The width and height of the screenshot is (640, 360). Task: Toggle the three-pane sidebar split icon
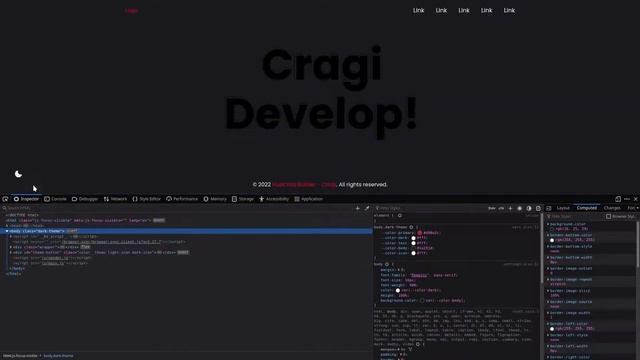[x=549, y=208]
